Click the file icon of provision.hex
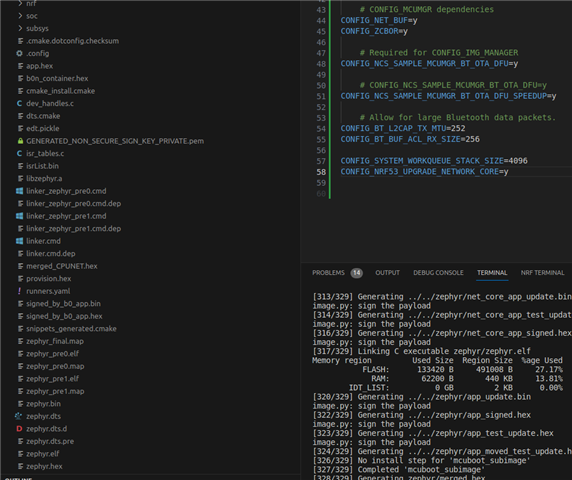 pos(20,278)
